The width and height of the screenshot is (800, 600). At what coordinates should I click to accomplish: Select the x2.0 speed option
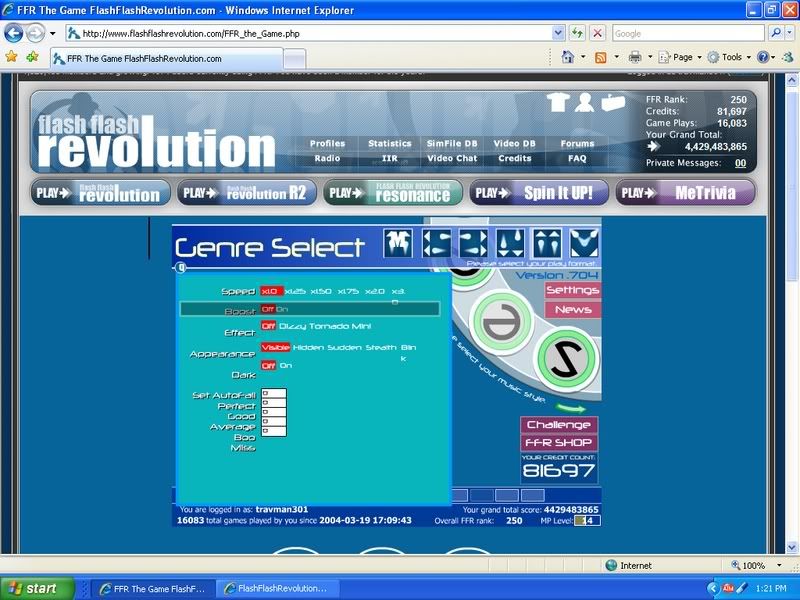(374, 291)
